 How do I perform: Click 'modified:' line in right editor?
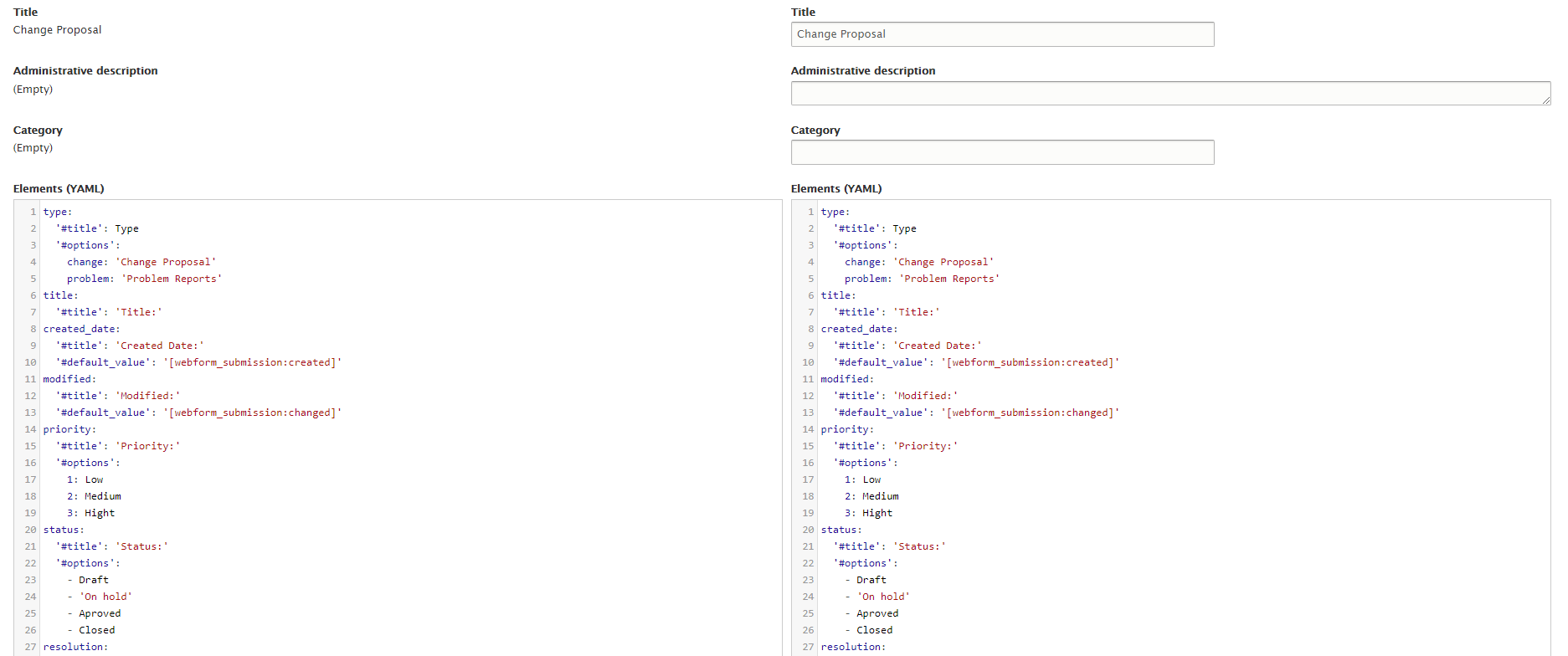(847, 379)
